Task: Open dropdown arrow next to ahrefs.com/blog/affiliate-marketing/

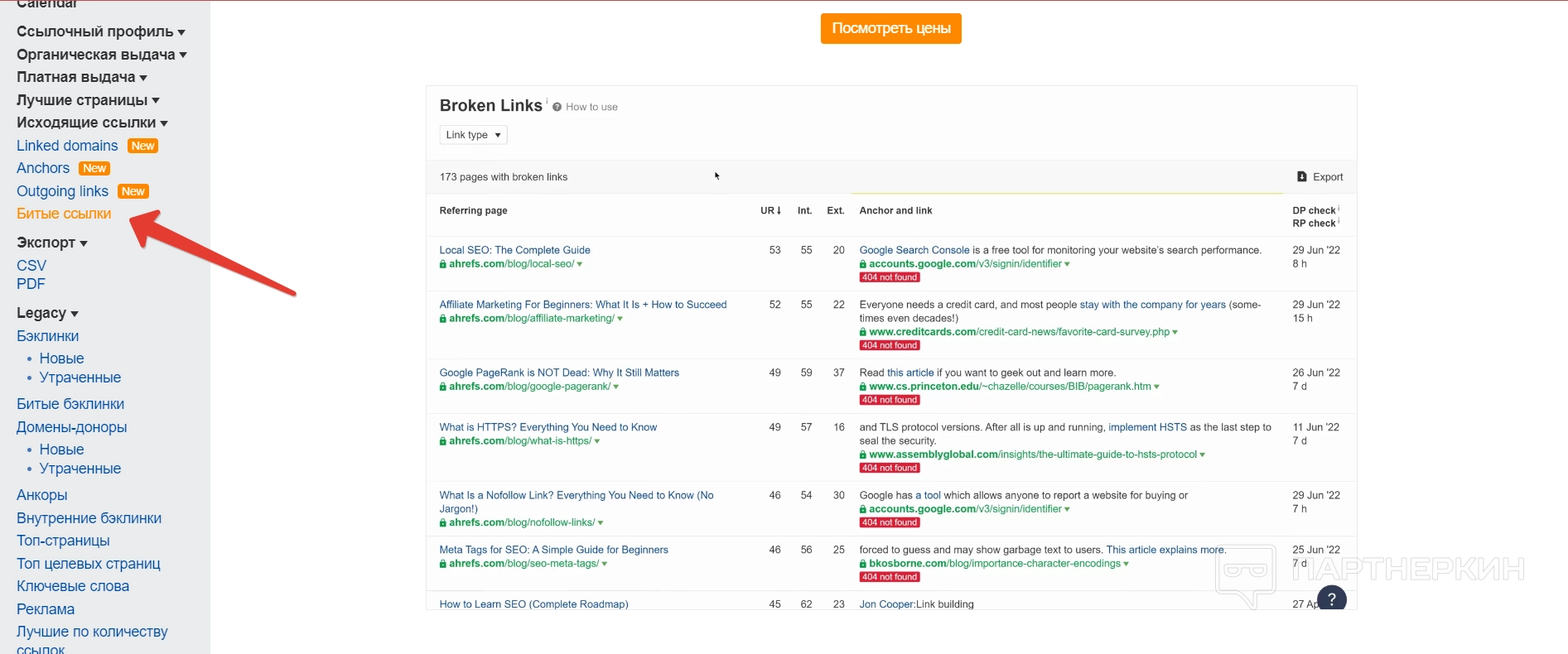Action: point(620,319)
